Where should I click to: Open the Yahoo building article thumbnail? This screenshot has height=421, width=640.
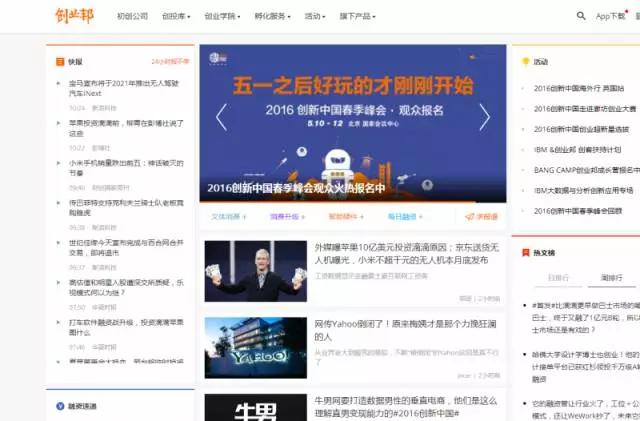[x=256, y=347]
